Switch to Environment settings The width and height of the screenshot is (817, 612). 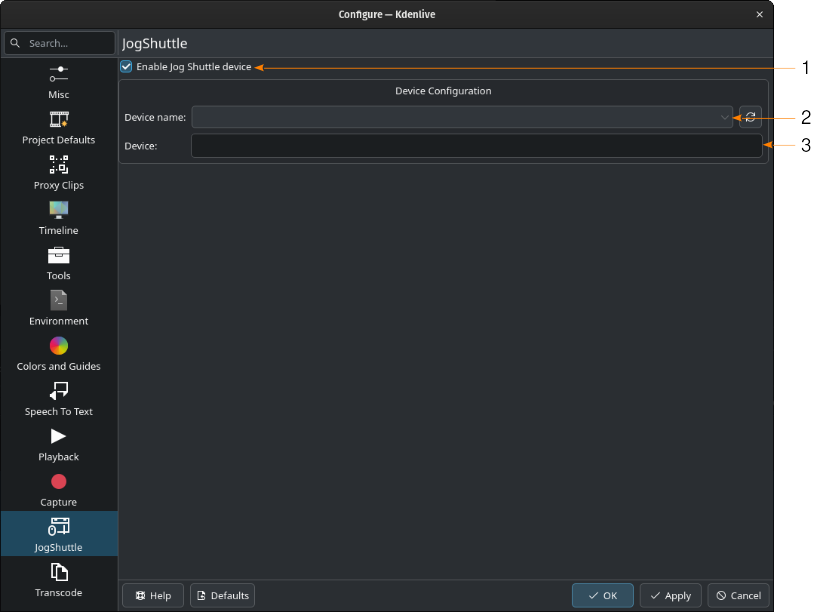59,308
